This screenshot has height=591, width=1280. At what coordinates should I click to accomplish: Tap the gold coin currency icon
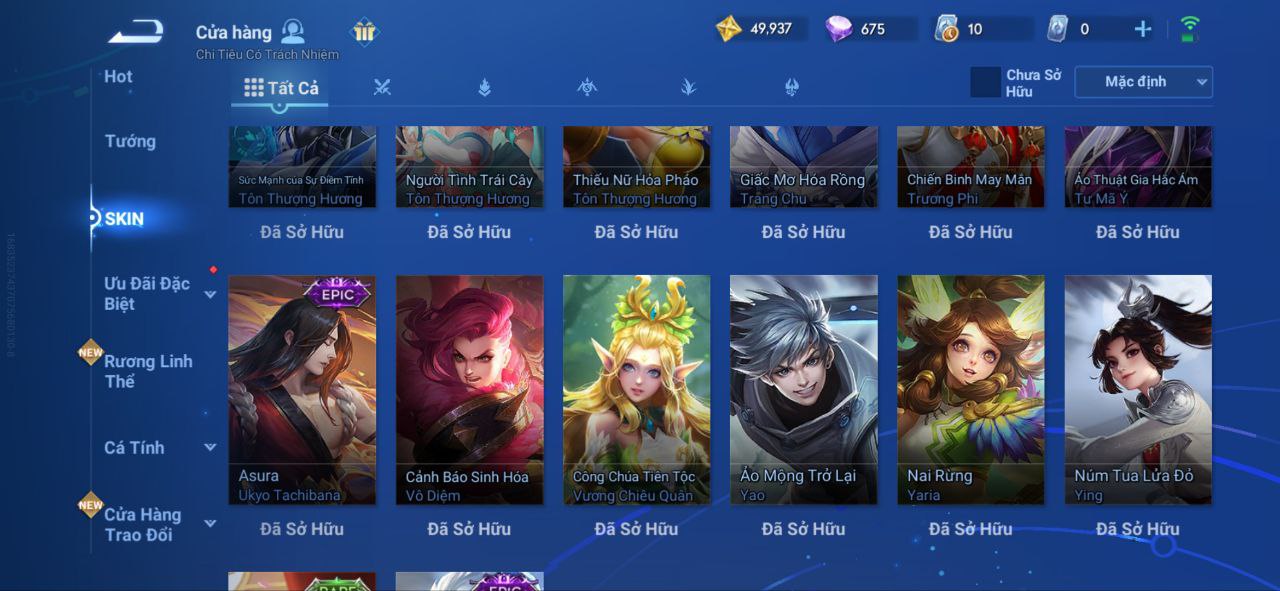(729, 29)
